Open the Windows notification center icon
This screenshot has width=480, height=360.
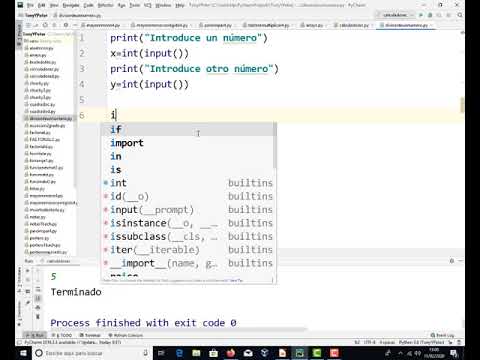[454, 353]
